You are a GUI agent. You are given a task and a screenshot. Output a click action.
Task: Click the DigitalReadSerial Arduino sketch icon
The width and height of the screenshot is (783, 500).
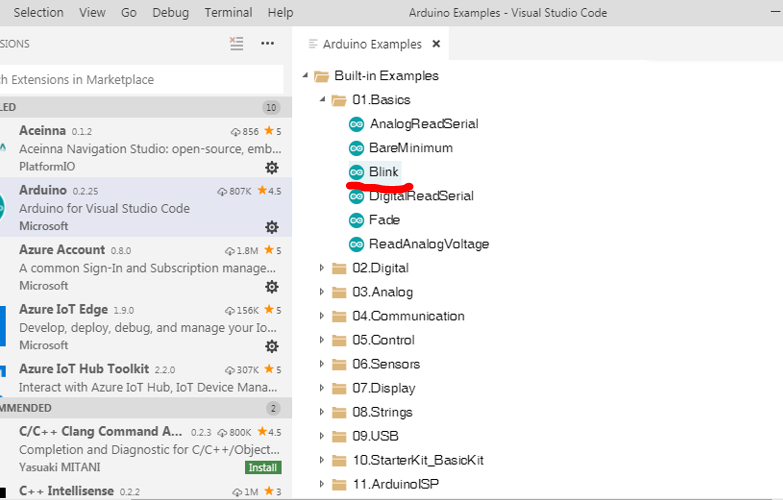pyautogui.click(x=357, y=196)
